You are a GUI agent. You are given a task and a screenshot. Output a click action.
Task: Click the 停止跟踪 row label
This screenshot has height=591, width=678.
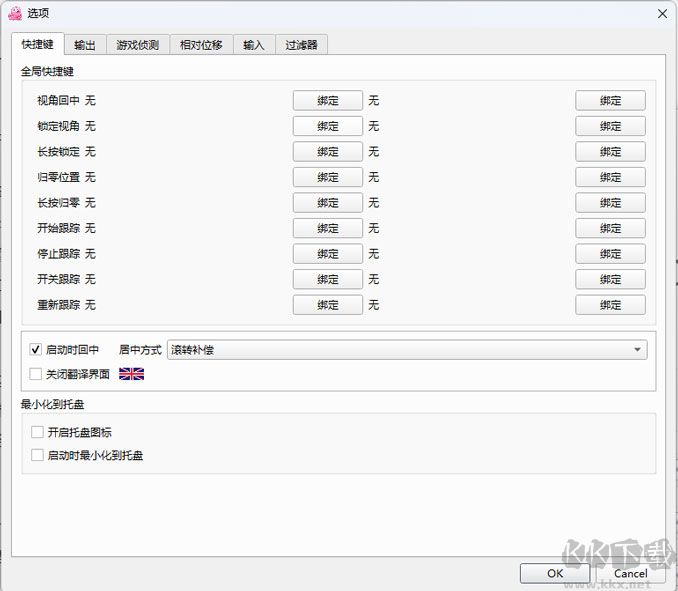(x=58, y=253)
